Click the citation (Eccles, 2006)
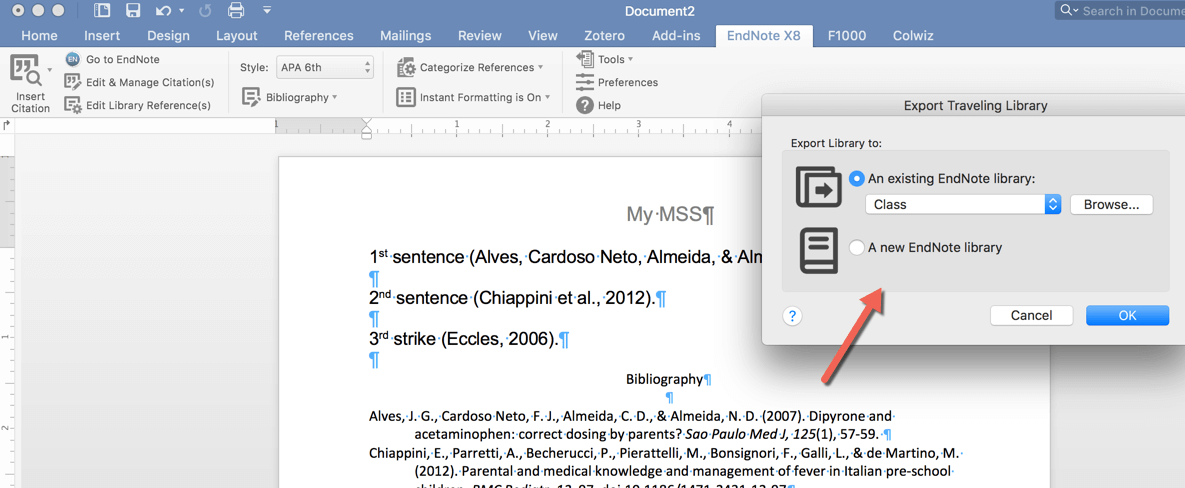 point(499,339)
